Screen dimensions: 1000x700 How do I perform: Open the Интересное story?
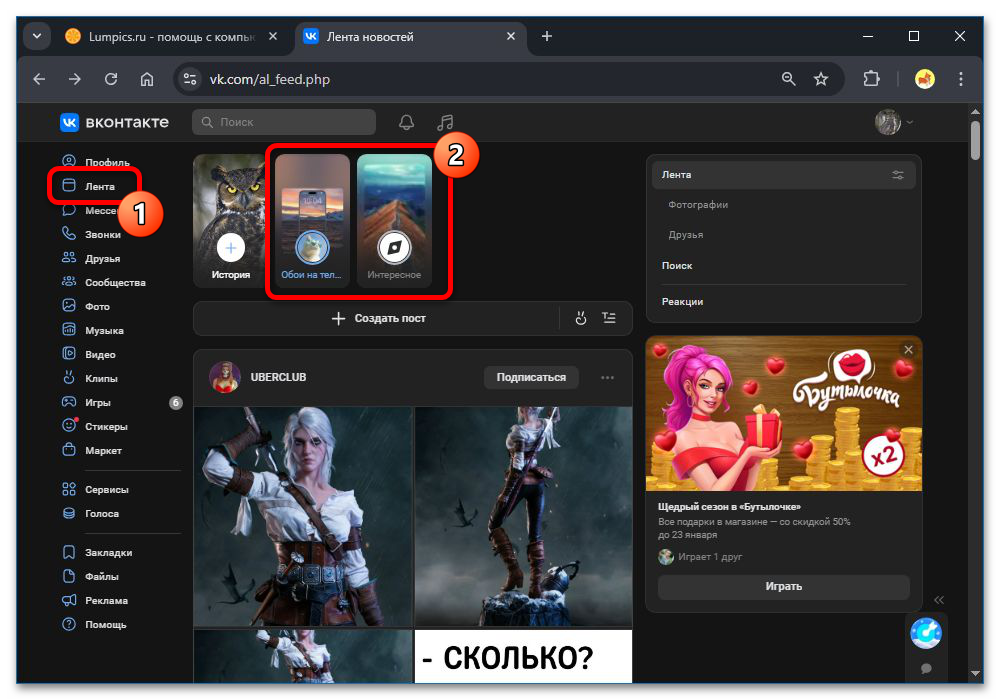click(393, 220)
